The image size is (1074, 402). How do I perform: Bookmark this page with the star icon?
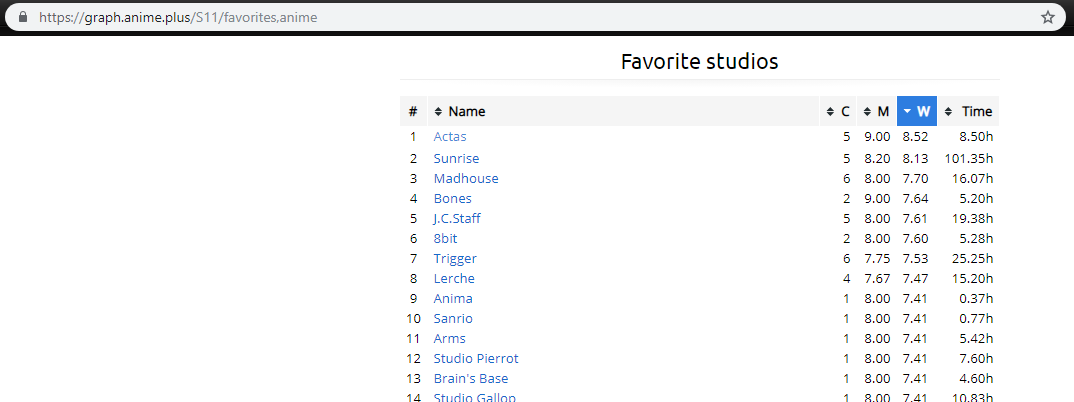click(x=1047, y=17)
